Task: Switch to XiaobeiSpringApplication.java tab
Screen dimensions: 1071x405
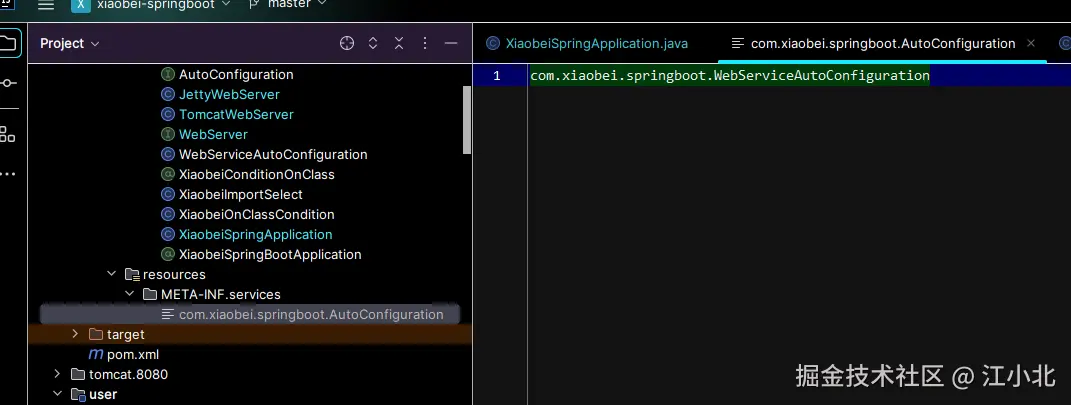Action: coord(596,43)
